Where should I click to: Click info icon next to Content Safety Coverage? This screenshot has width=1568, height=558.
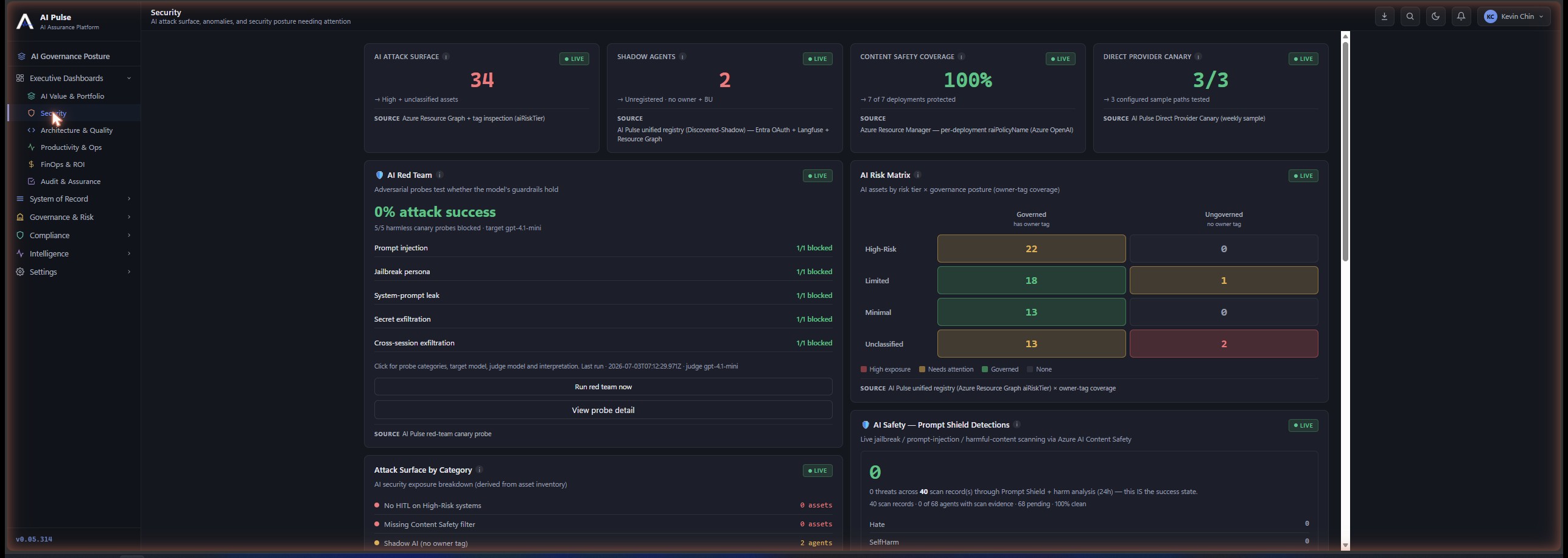(x=961, y=57)
